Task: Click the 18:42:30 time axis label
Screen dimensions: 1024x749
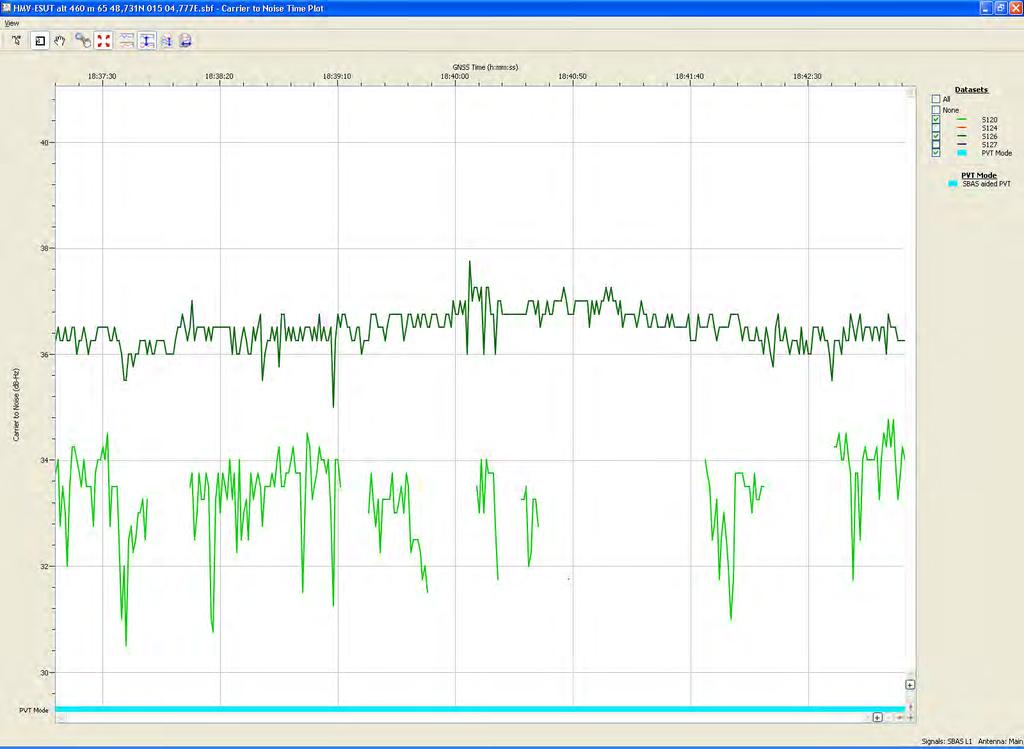Action: coord(807,76)
